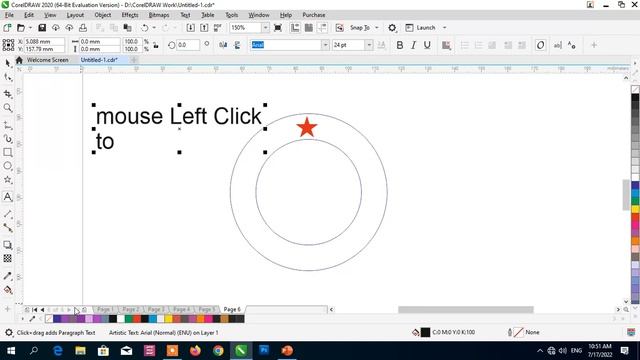
Task: Expand the Snap To dropdown
Action: (377, 28)
